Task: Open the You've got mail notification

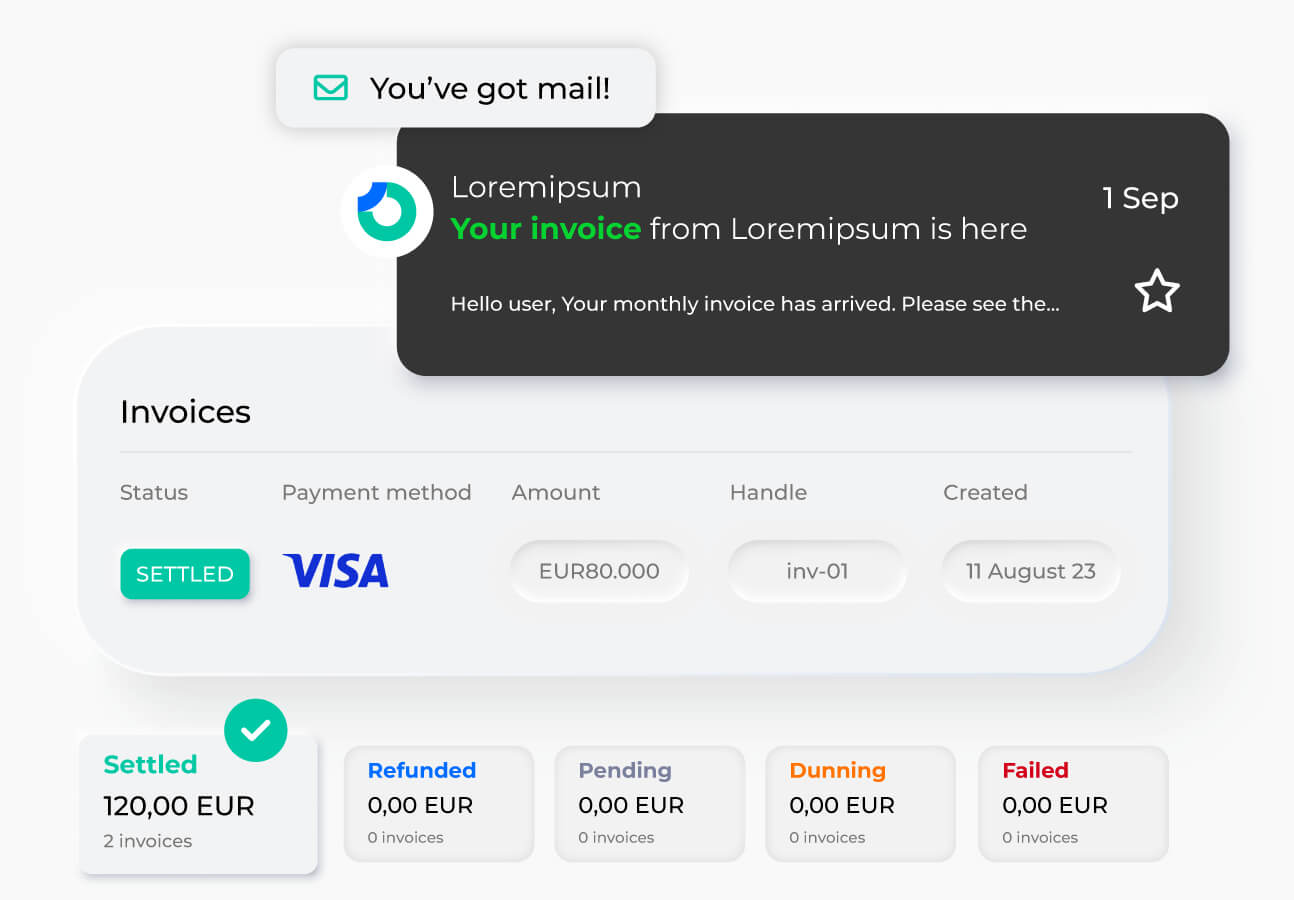Action: click(466, 88)
